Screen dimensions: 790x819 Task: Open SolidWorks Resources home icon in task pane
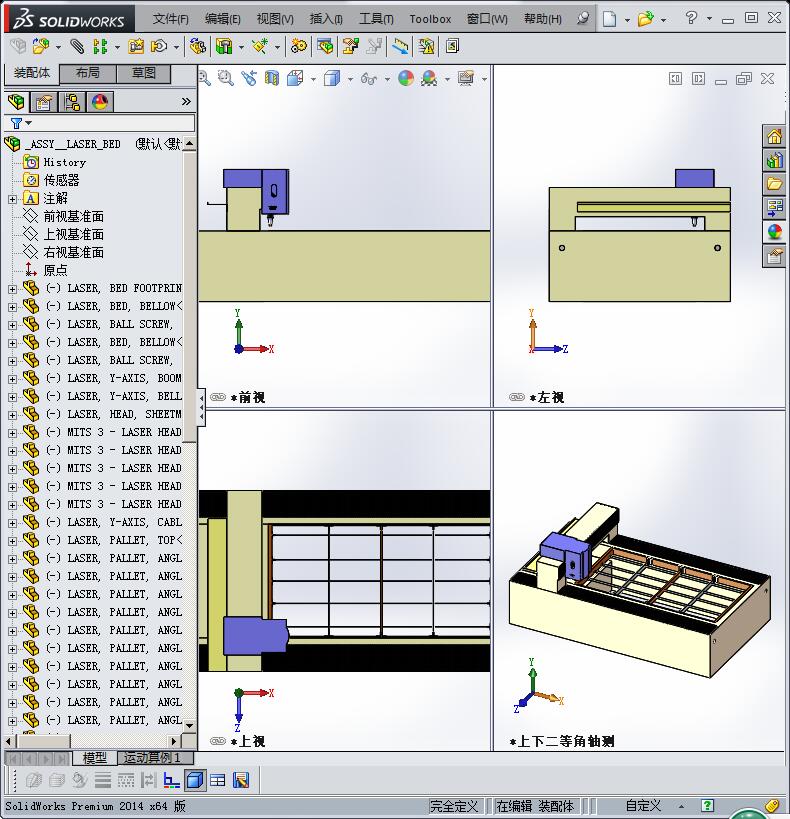tap(774, 137)
